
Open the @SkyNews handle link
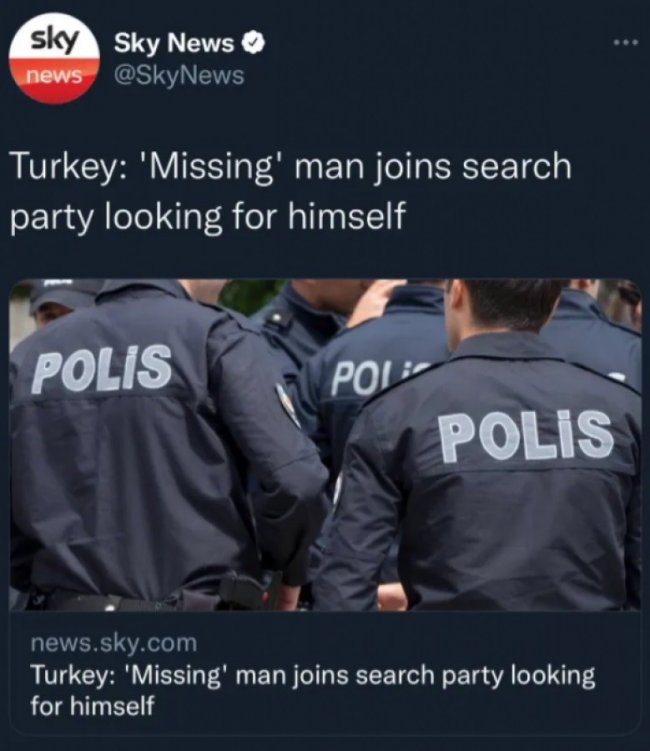click(179, 75)
